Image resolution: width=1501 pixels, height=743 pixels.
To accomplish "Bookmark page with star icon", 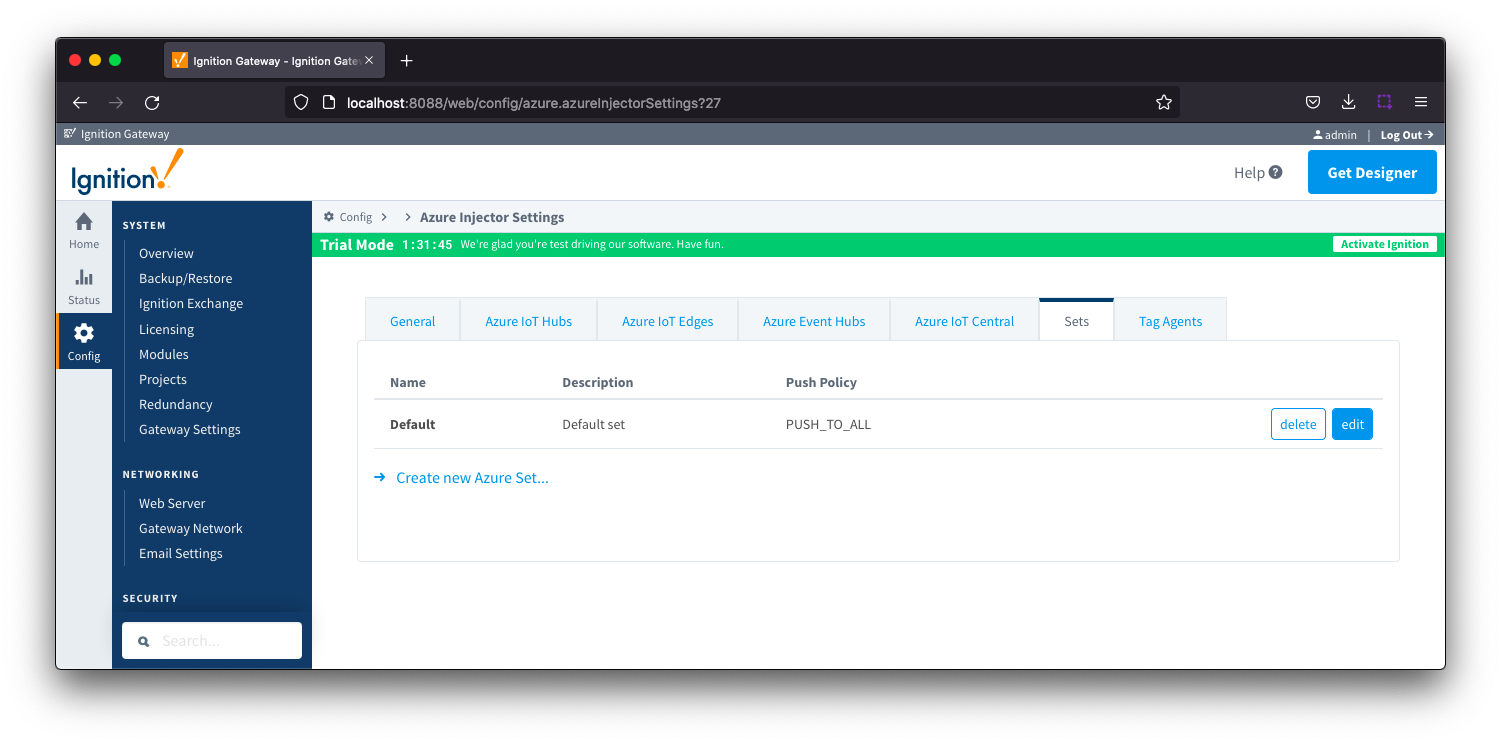I will click(x=1163, y=102).
